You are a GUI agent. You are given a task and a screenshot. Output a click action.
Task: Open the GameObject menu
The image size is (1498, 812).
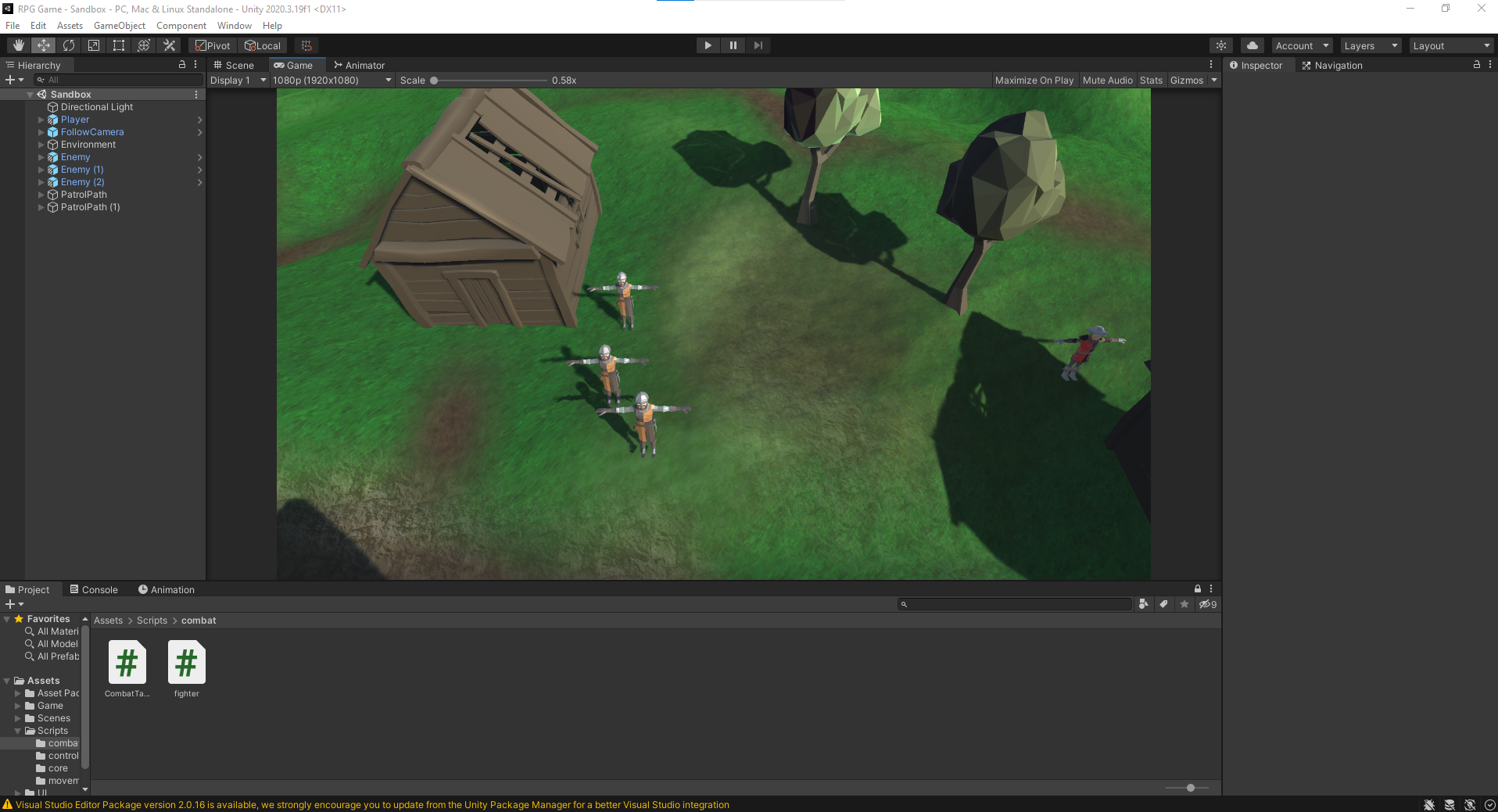pos(119,26)
